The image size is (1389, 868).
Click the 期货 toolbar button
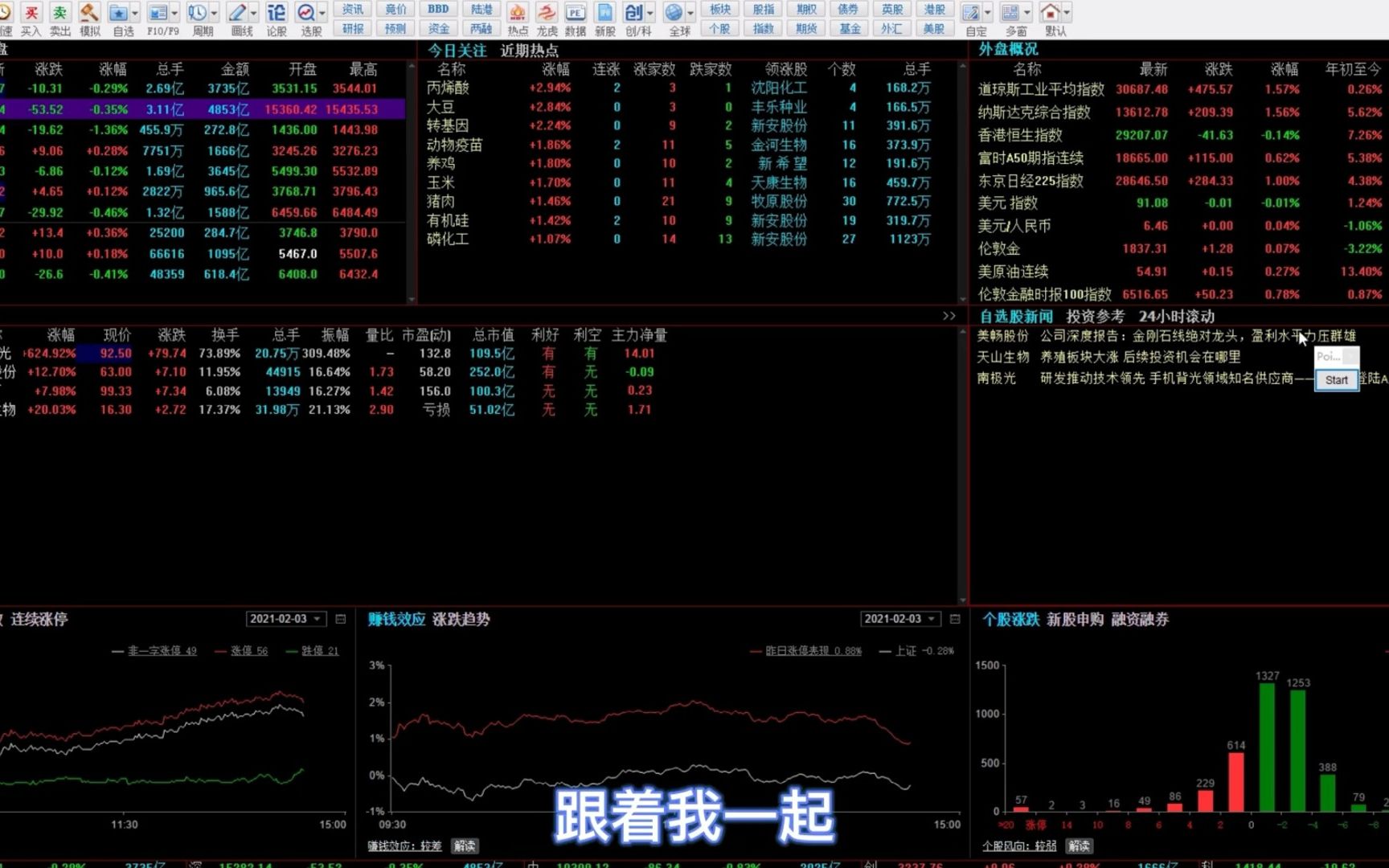coord(806,29)
